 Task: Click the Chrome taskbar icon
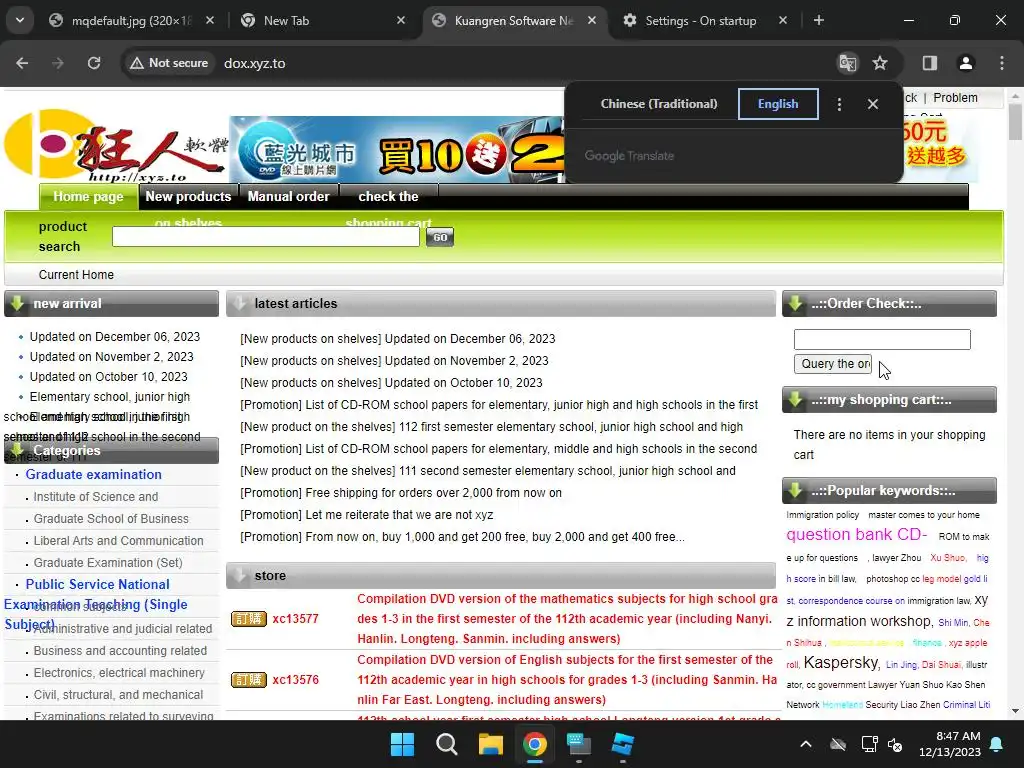534,744
